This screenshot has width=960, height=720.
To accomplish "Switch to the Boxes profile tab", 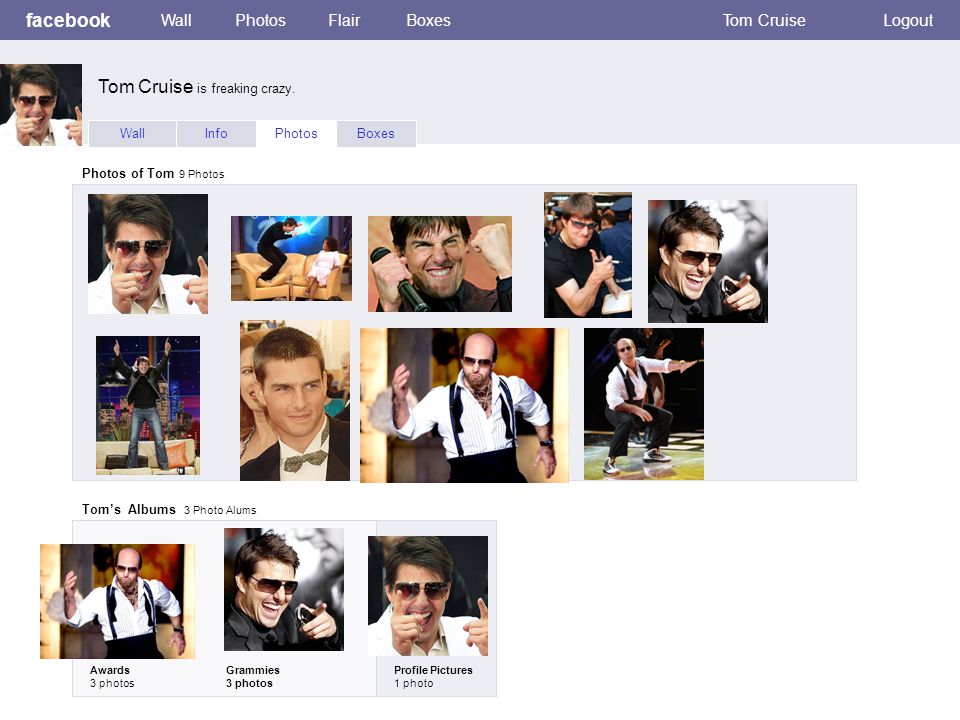I will point(376,133).
